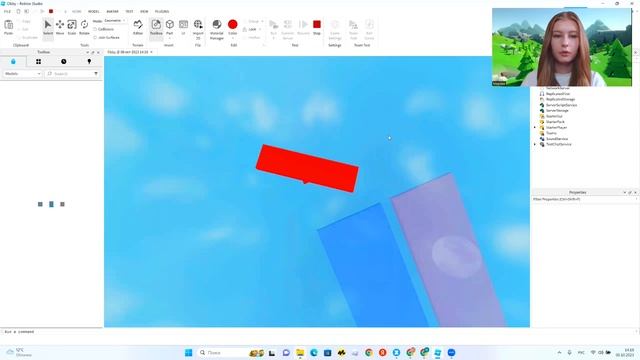Click the red Color circle
This screenshot has width=640, height=360.
coord(233,24)
